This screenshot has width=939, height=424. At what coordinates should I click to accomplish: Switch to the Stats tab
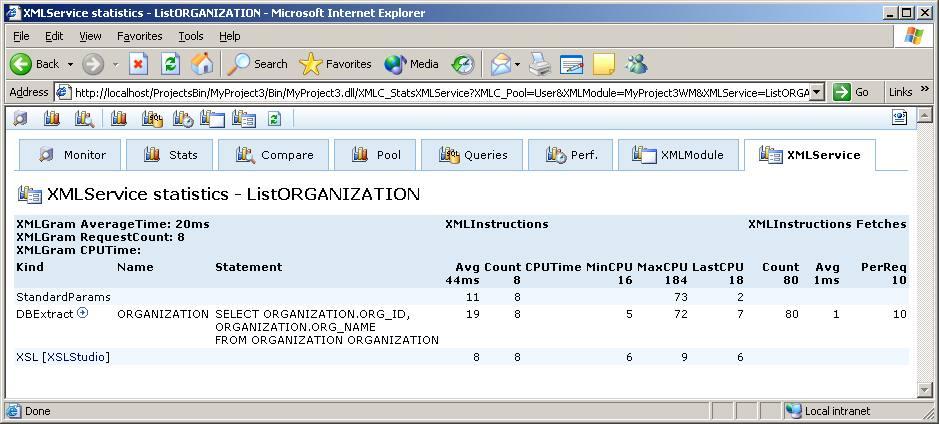coord(171,155)
